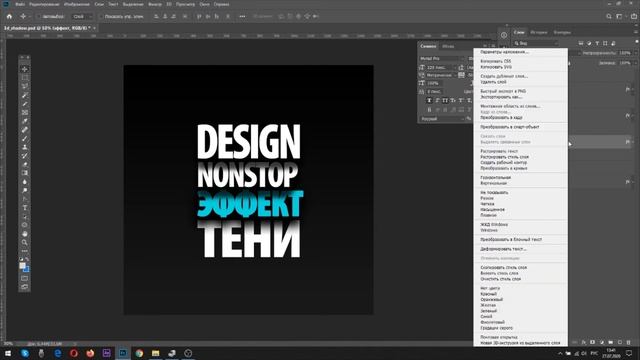The width and height of the screenshot is (640, 360).
Task: Click the fx icon at the Layers panel bottom
Action: pyautogui.click(x=584, y=342)
